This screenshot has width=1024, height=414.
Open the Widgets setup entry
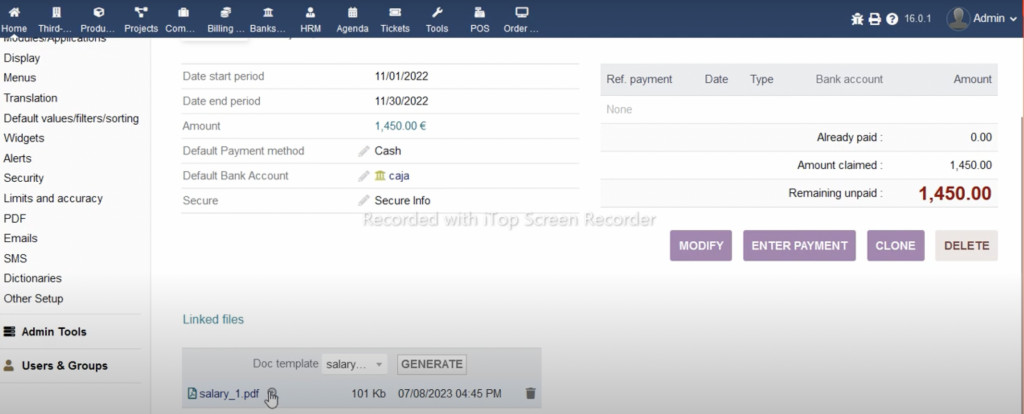click(24, 138)
